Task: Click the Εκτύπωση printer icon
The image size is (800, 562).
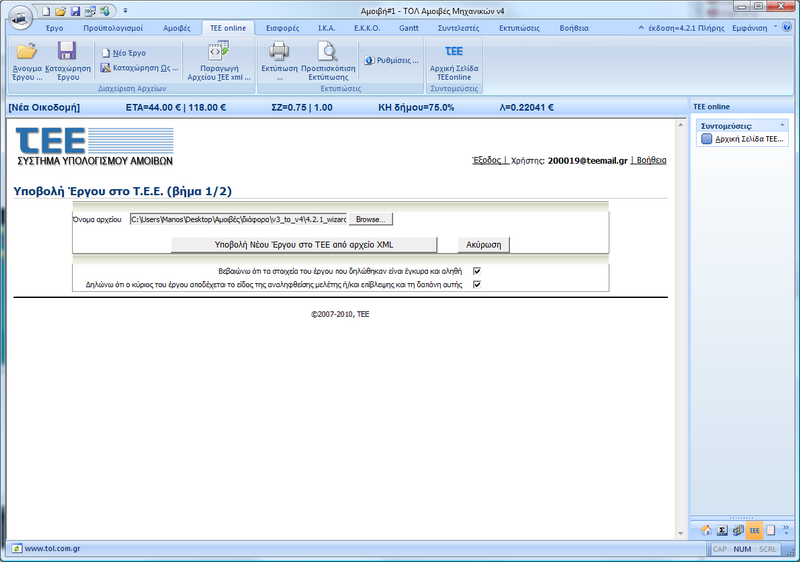Action: pyautogui.click(x=279, y=52)
